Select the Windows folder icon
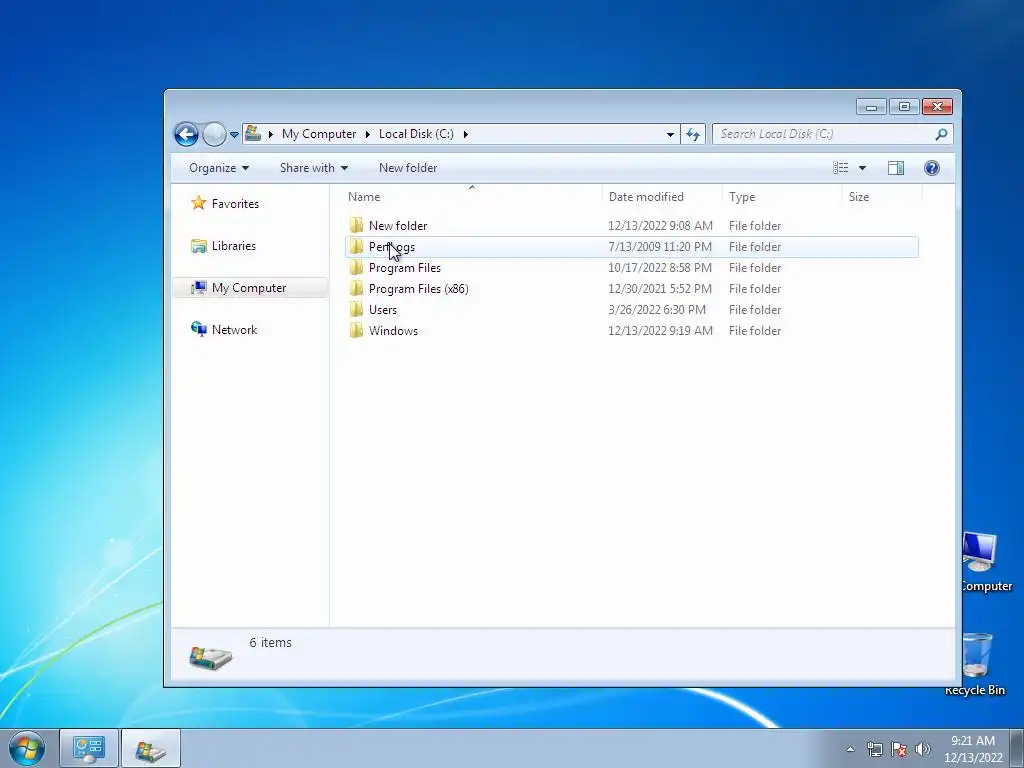This screenshot has height=768, width=1024. tap(356, 330)
